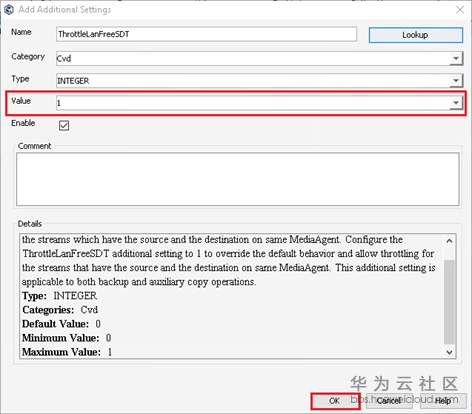Select the Type field showing INTEGER
The width and height of the screenshot is (472, 414).
pyautogui.click(x=253, y=81)
